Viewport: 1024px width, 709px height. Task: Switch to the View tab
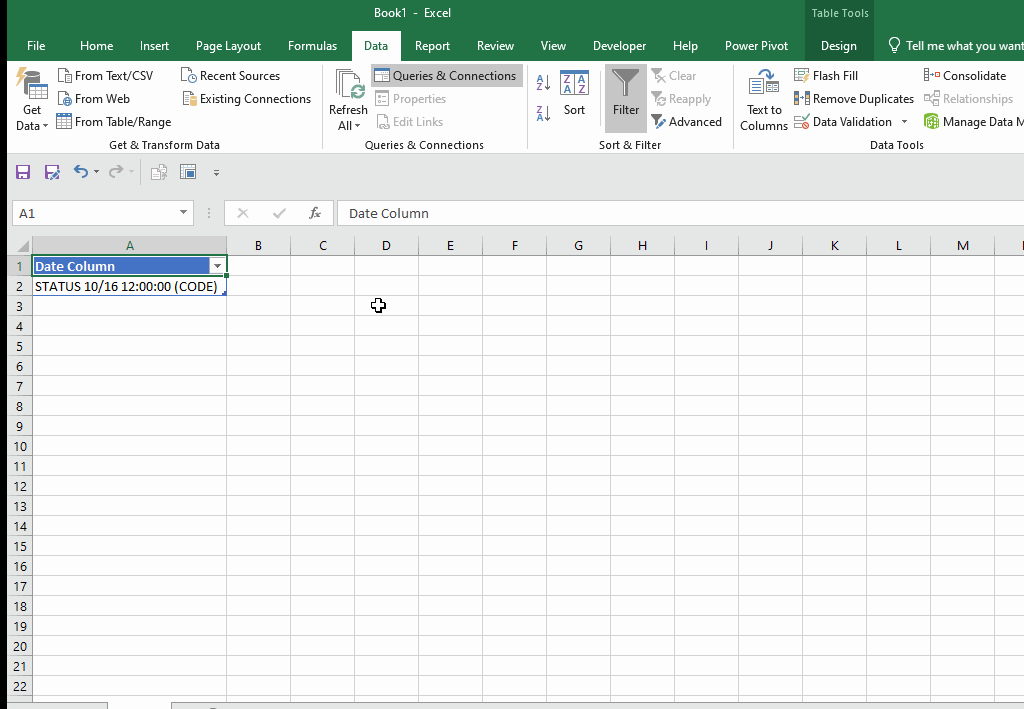coord(553,46)
